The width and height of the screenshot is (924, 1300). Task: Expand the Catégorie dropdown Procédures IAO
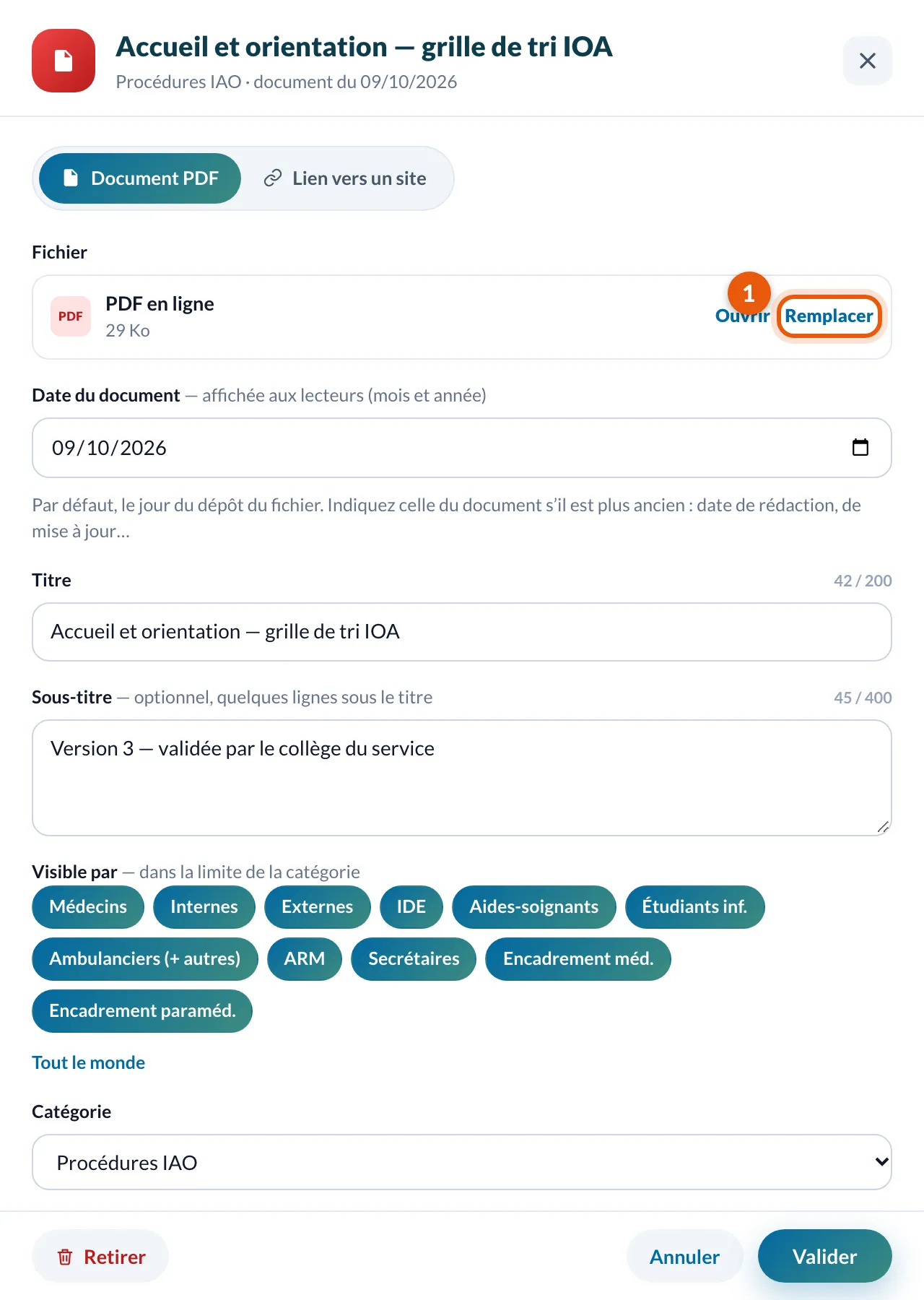point(462,1162)
